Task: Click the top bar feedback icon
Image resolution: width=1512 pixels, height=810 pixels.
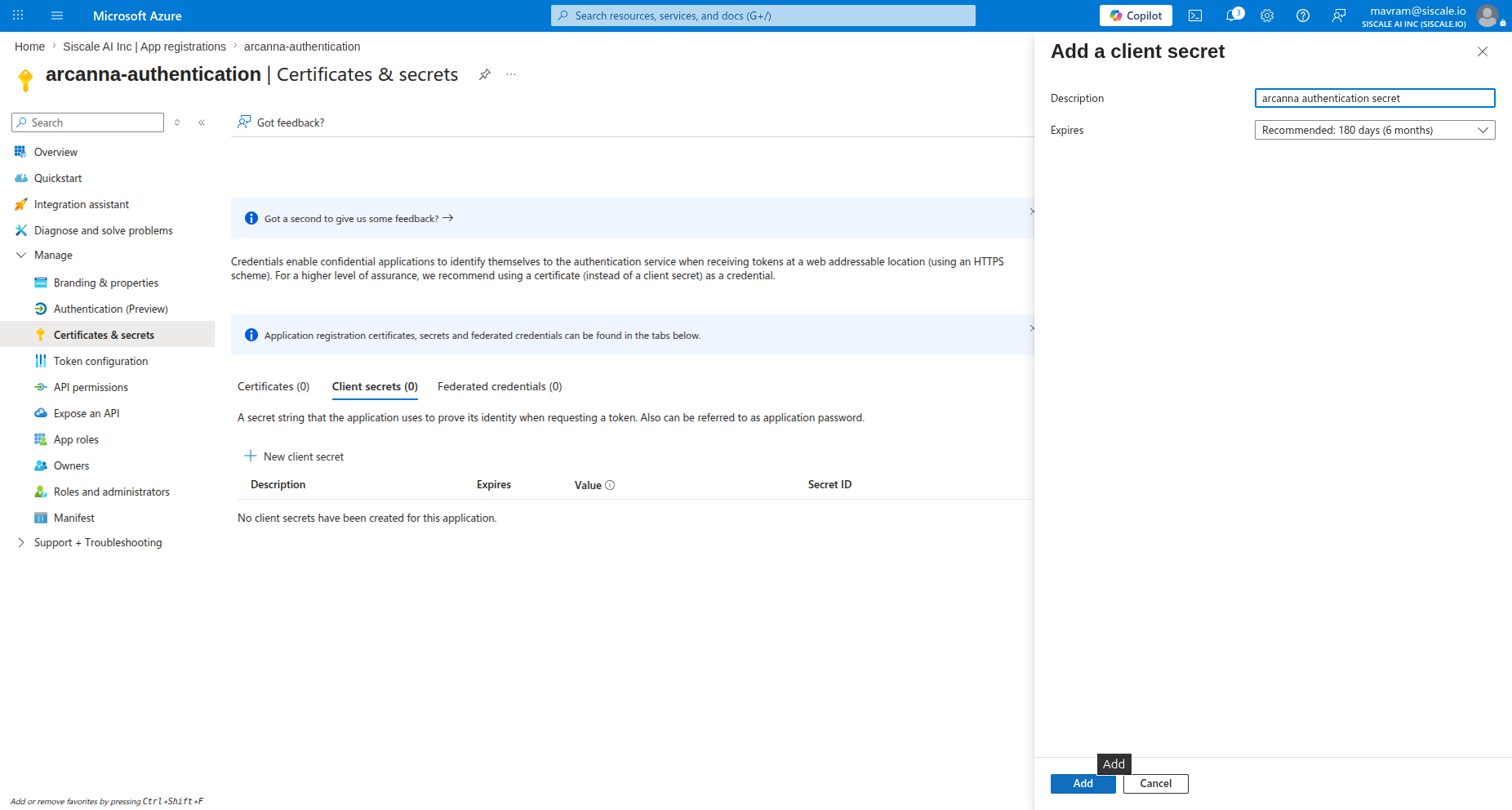Action: [1339, 16]
